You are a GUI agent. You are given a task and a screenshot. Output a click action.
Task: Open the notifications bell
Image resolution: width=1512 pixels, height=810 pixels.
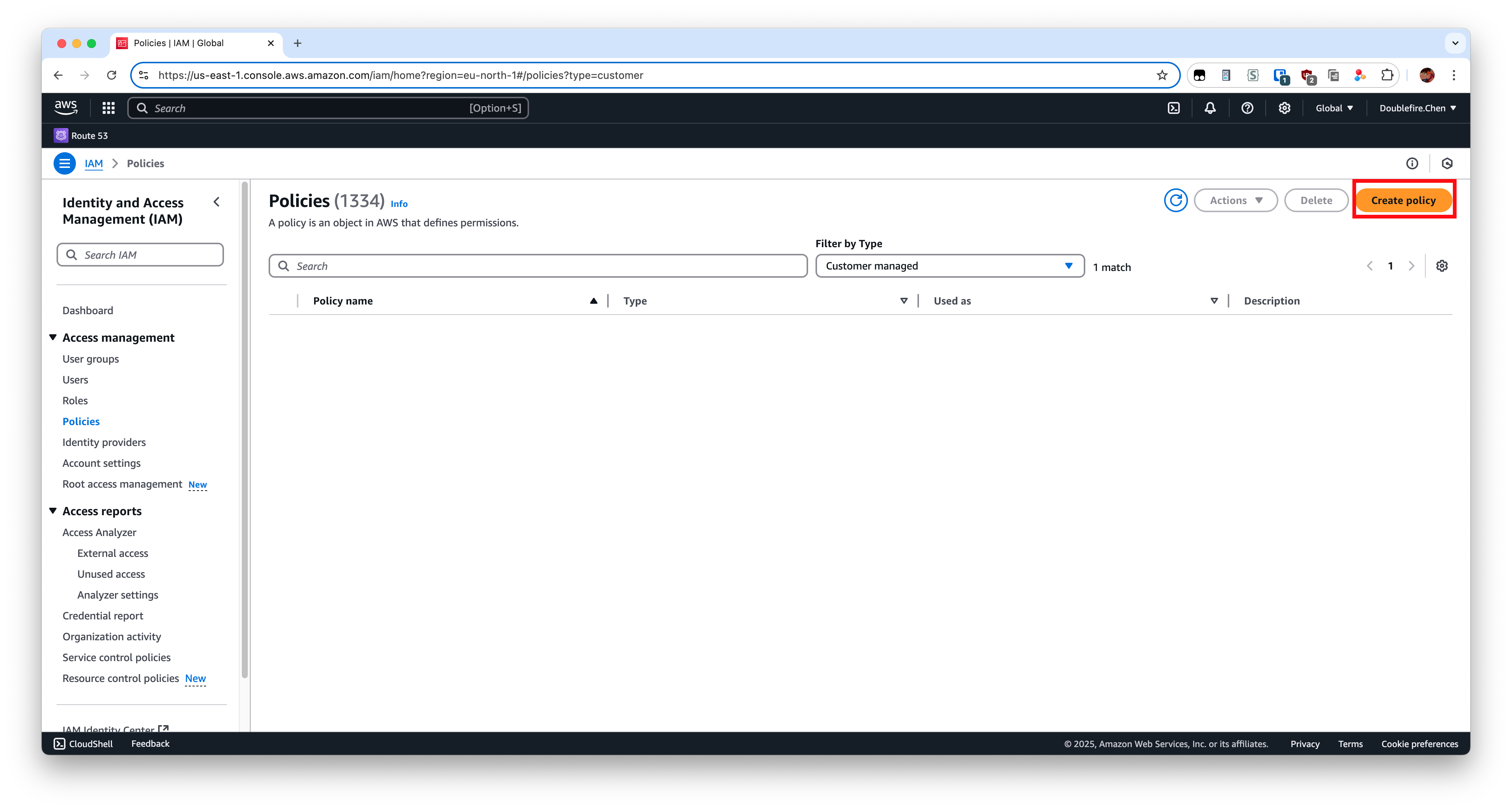pos(1210,108)
